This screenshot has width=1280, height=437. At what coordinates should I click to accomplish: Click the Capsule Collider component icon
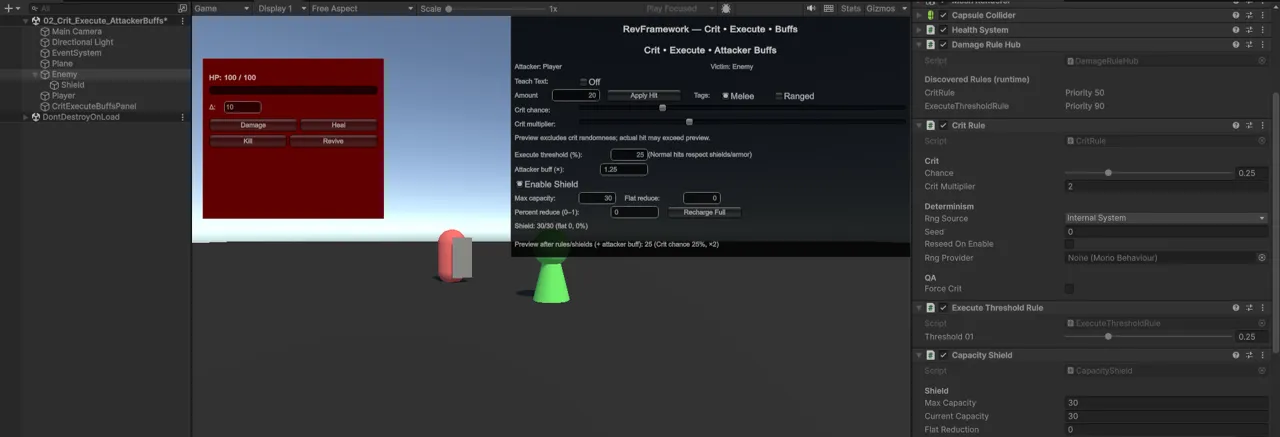(930, 15)
